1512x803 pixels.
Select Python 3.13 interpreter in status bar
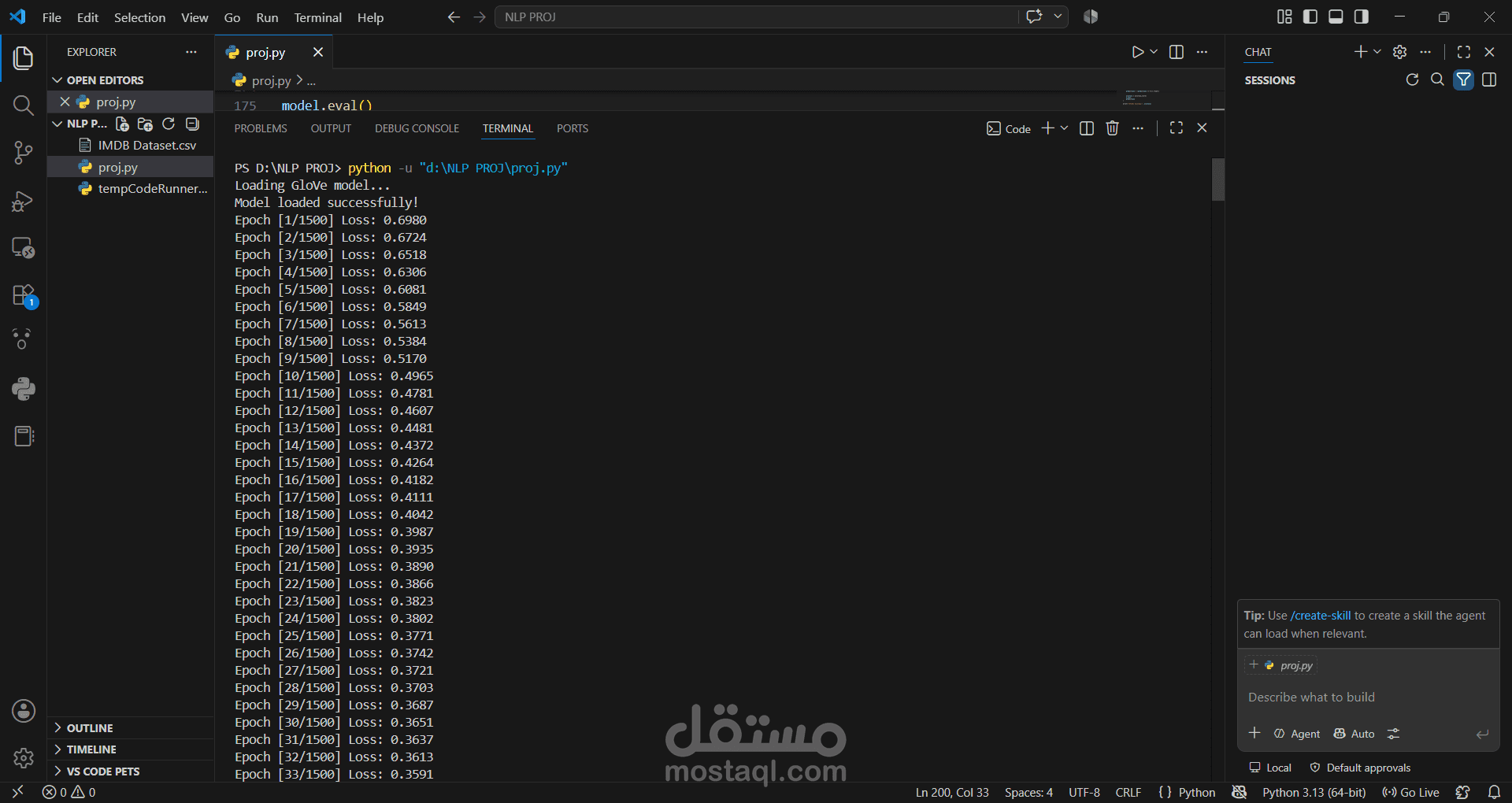(x=1314, y=793)
